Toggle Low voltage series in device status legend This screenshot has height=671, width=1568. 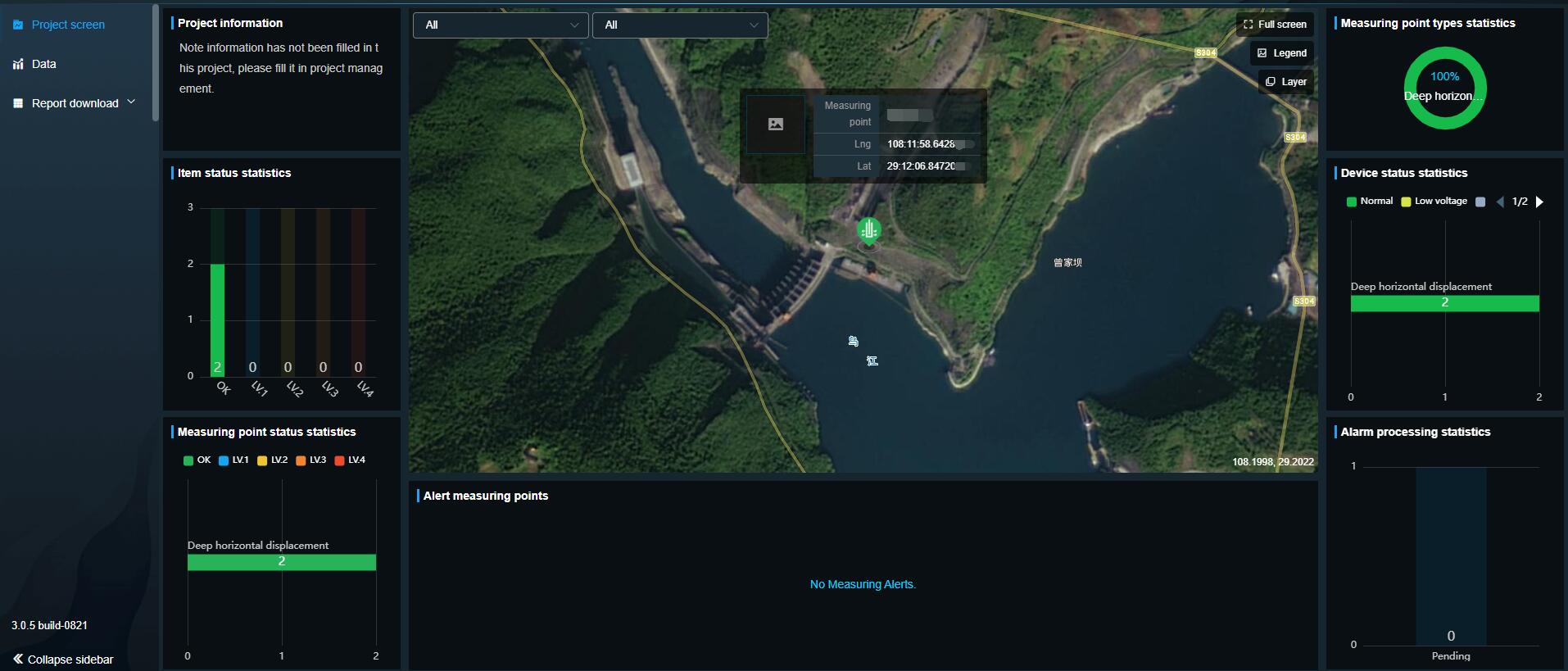[1434, 202]
